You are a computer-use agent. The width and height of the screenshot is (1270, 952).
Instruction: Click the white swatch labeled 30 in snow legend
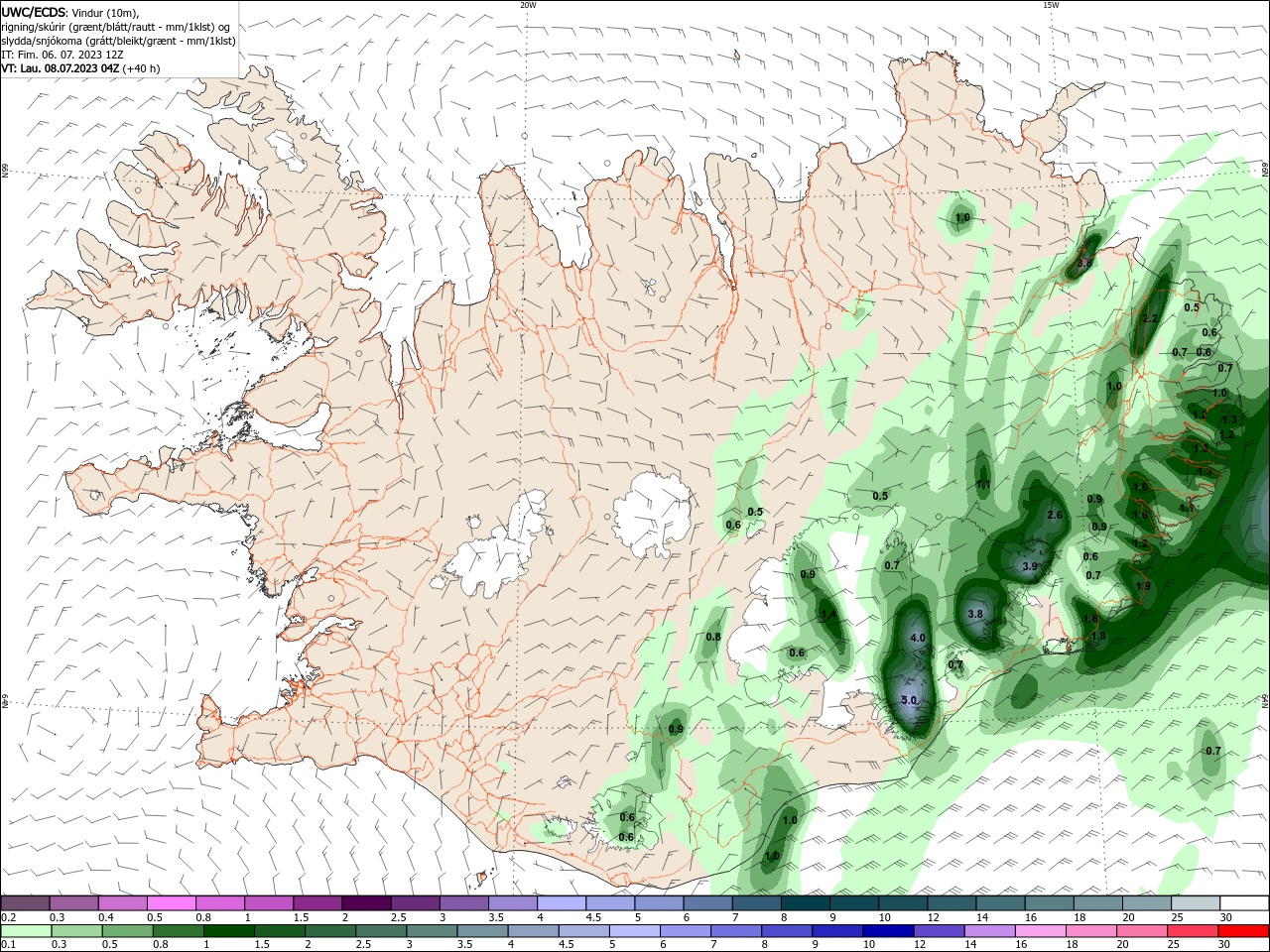(x=1243, y=902)
